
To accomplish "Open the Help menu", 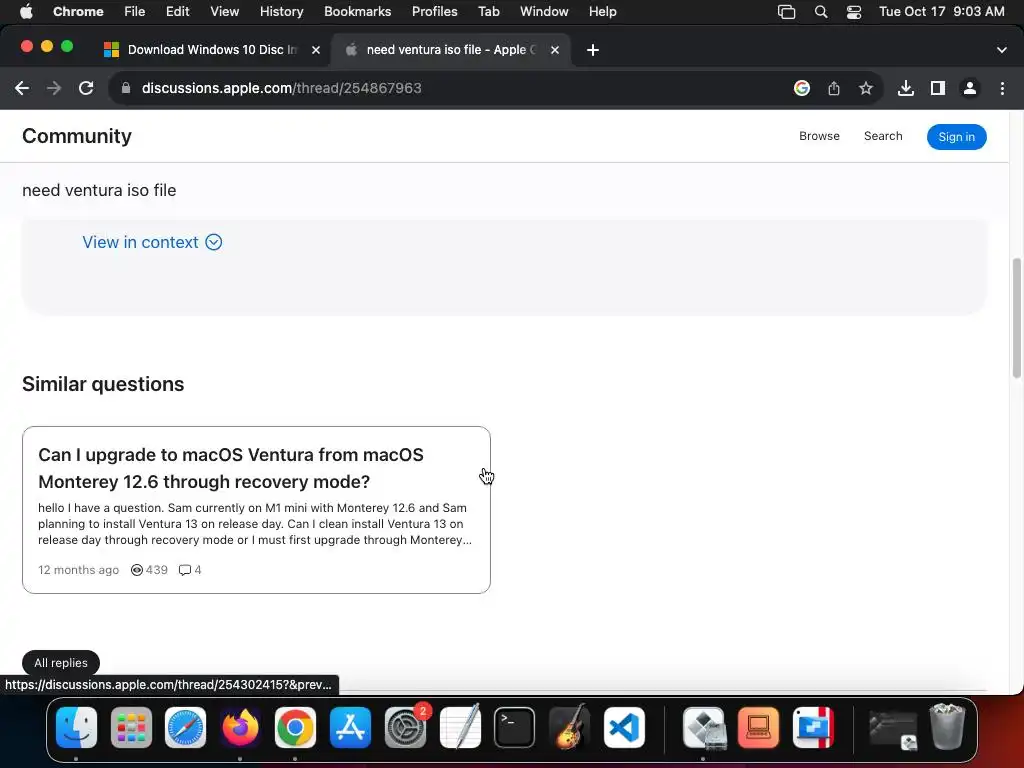I will [602, 12].
